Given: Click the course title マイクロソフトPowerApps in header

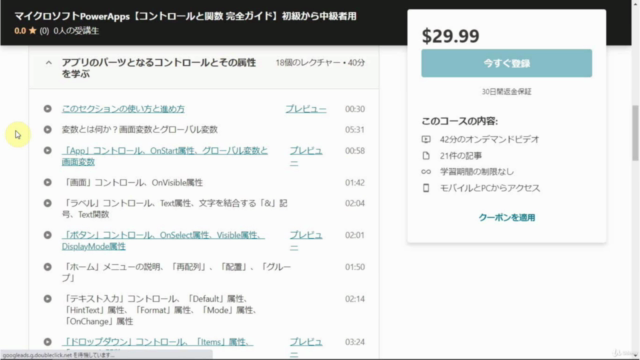Looking at the screenshot, I should (x=186, y=16).
